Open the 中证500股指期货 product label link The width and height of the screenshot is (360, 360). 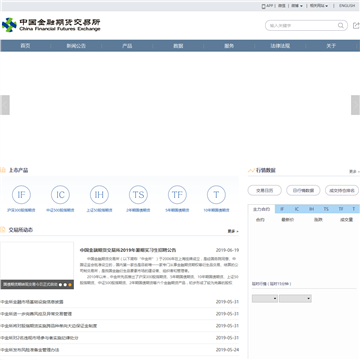[60, 210]
